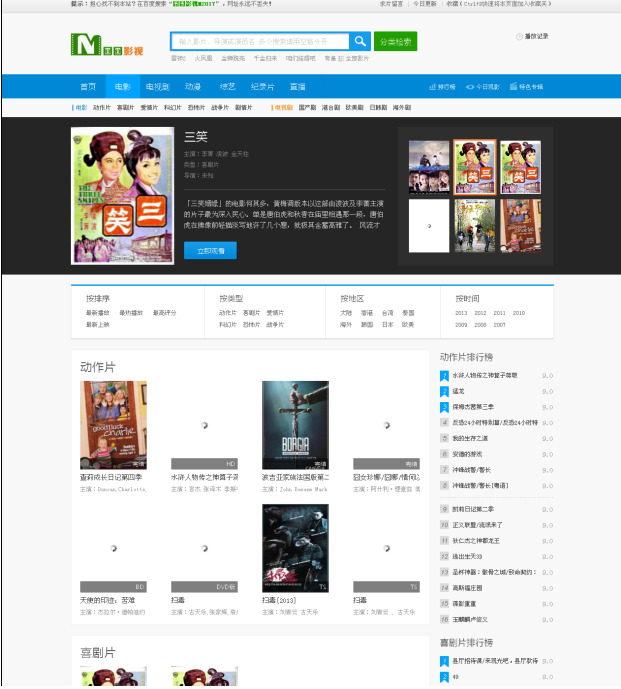Open the 特色专辑 icon link
Viewport: 621px width, 689px height.
pos(526,87)
